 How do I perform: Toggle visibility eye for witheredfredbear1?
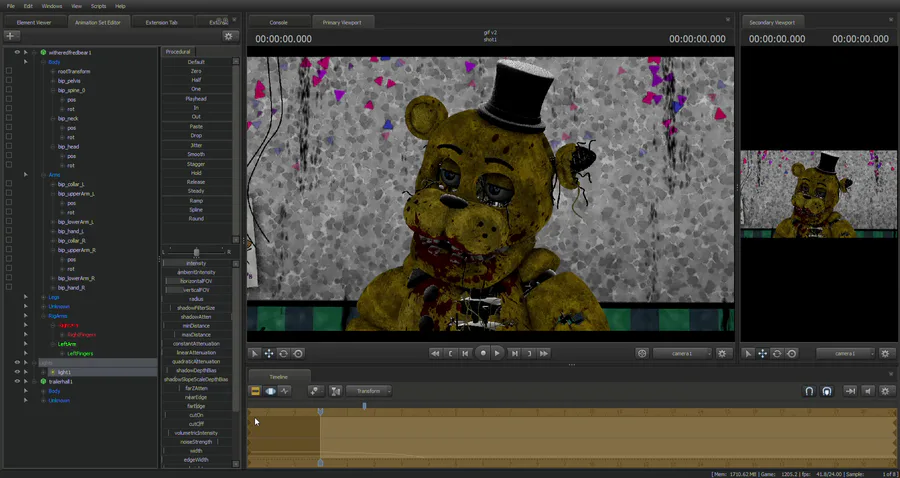pyautogui.click(x=17, y=52)
